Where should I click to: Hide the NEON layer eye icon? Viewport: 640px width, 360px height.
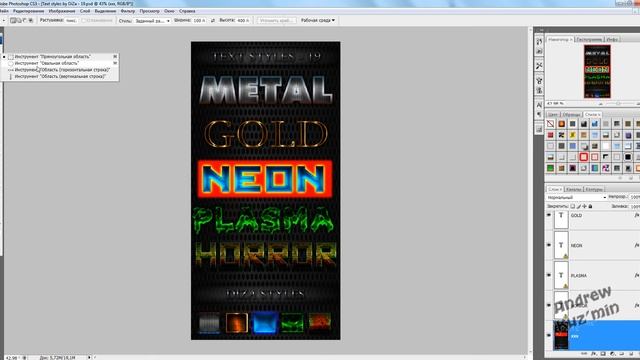(549, 245)
